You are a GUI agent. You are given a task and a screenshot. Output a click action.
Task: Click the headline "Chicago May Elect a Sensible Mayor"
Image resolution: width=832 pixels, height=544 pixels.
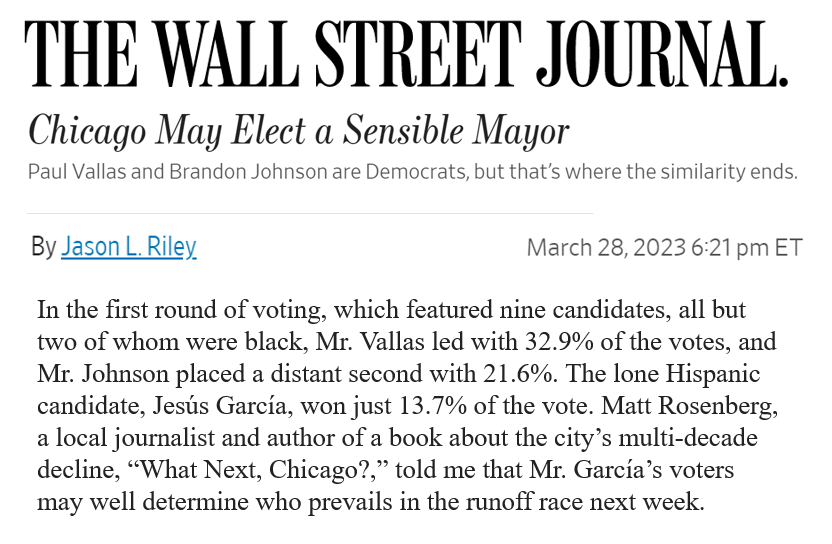(x=298, y=130)
